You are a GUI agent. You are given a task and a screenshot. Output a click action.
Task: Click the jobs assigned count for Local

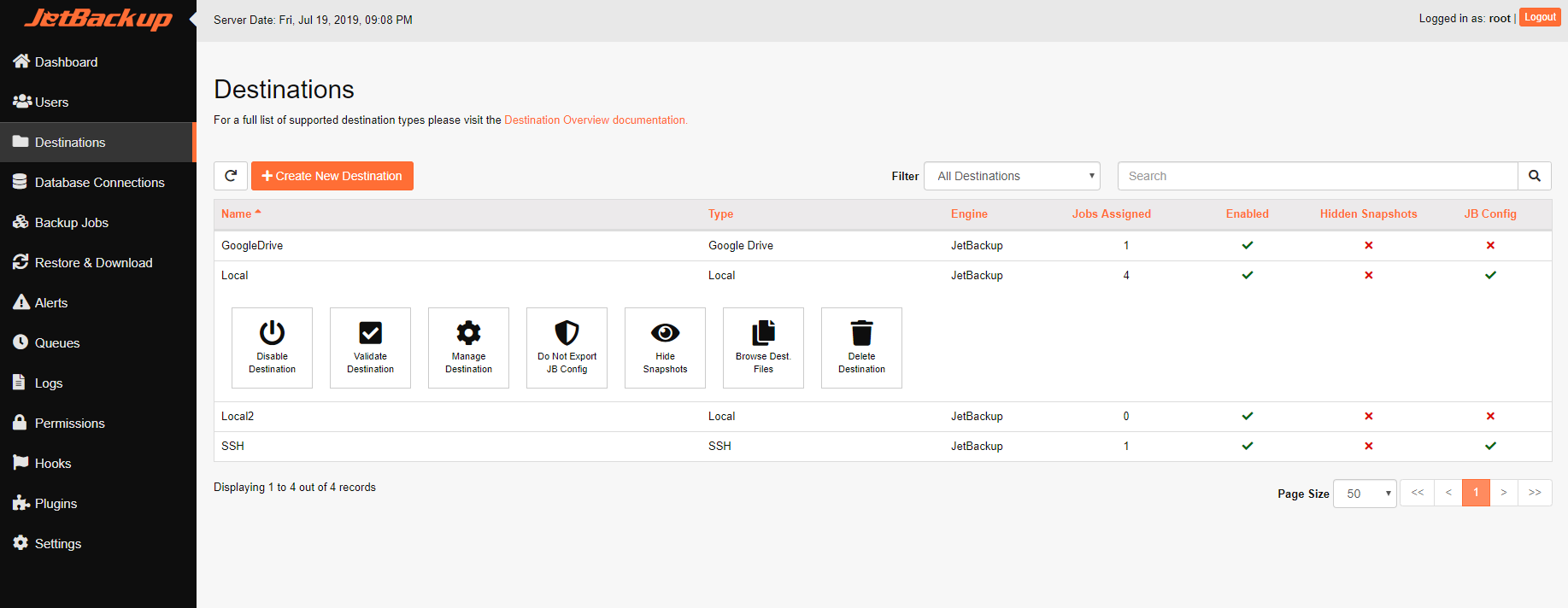[x=1126, y=275]
